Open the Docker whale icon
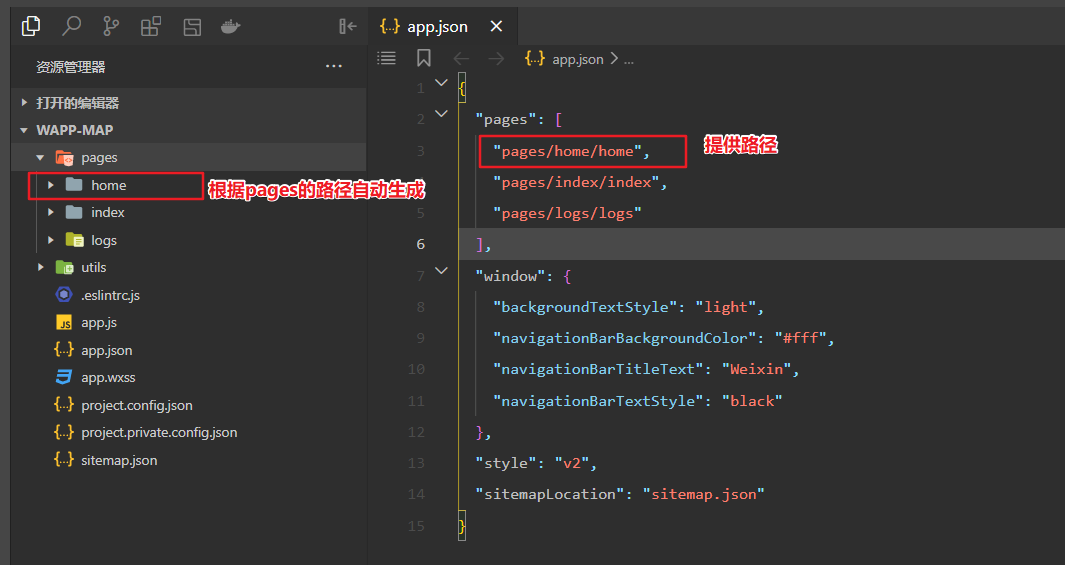This screenshot has height=565, width=1065. 231,26
